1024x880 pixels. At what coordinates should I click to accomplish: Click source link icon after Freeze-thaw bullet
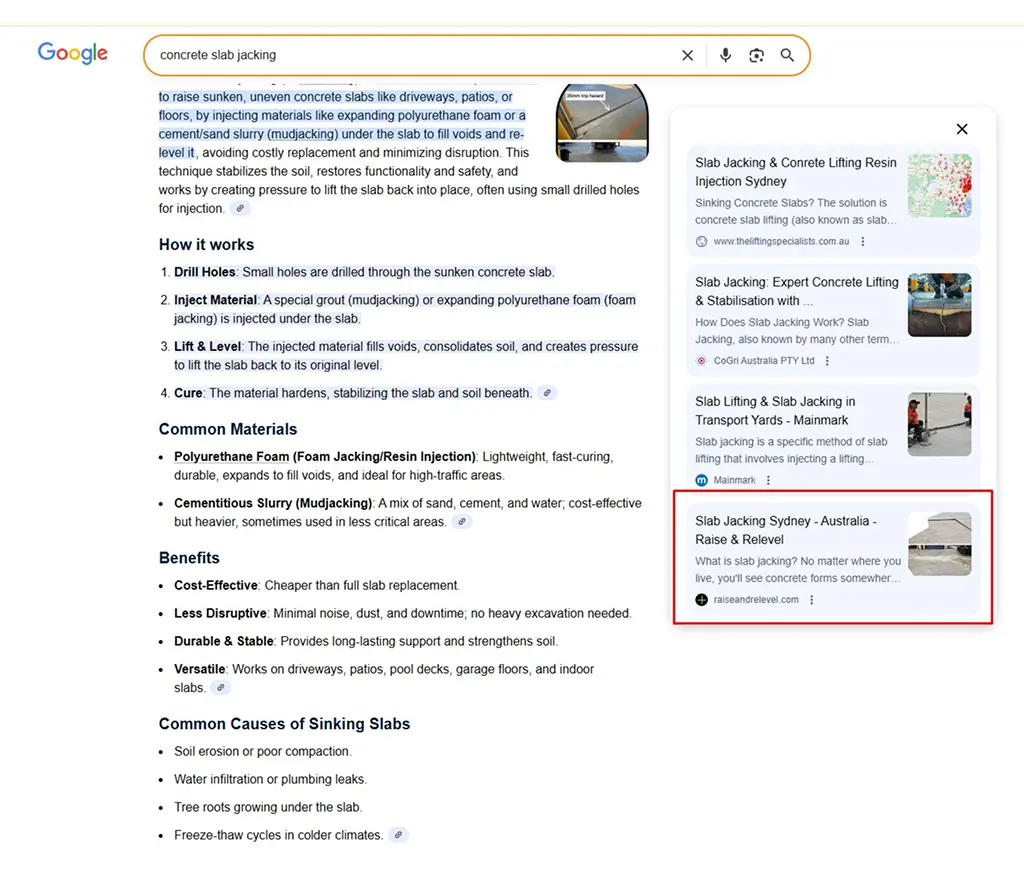[x=398, y=835]
